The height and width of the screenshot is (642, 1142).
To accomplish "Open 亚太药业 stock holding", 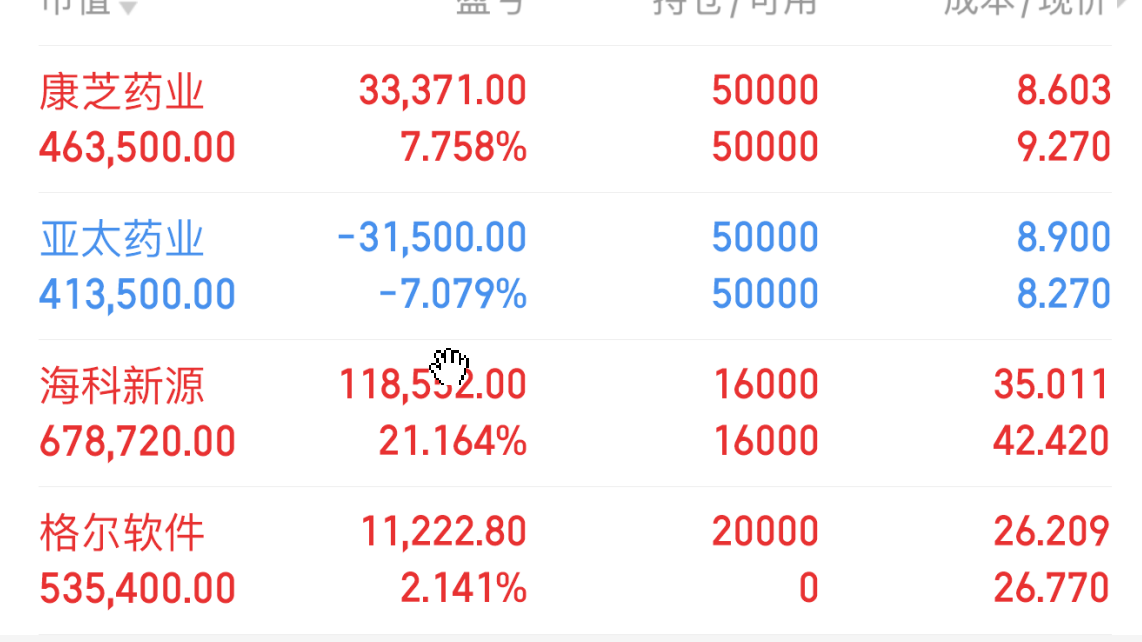I will click(x=575, y=266).
